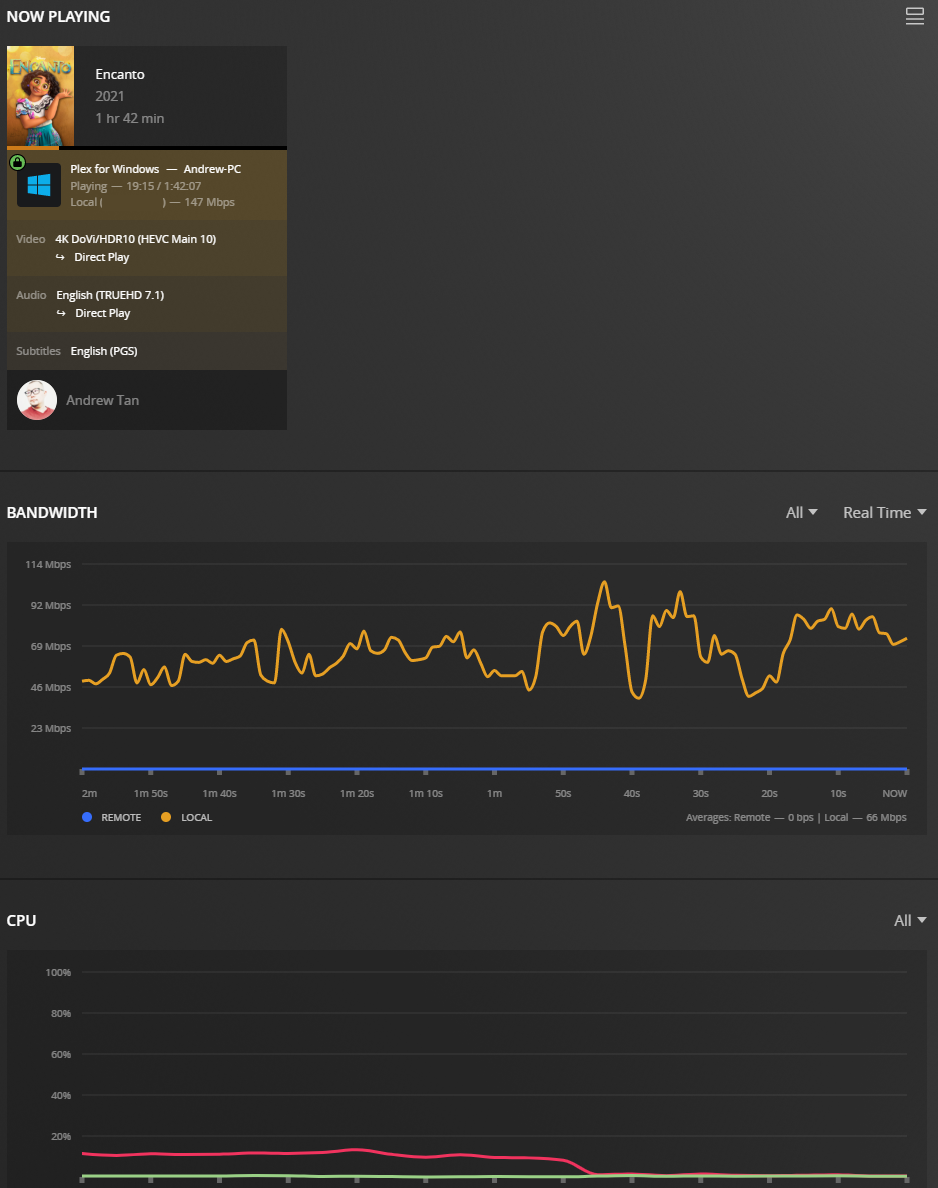938x1188 pixels.
Task: Open Andrew Tan's avatar picture
Action: 37,400
